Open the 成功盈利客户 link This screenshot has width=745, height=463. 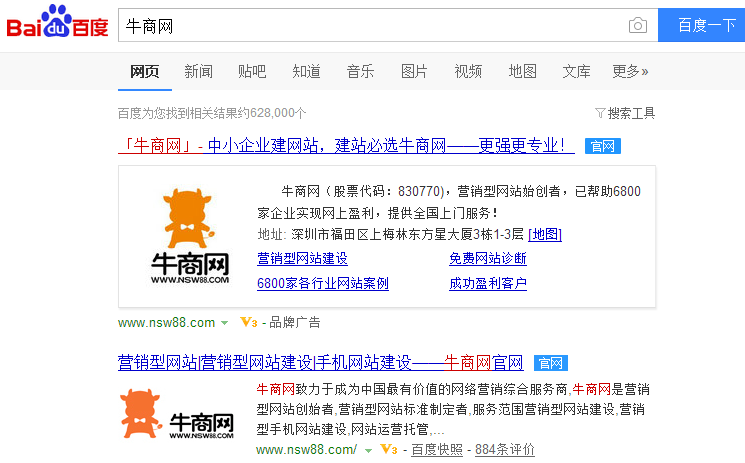tap(487, 284)
